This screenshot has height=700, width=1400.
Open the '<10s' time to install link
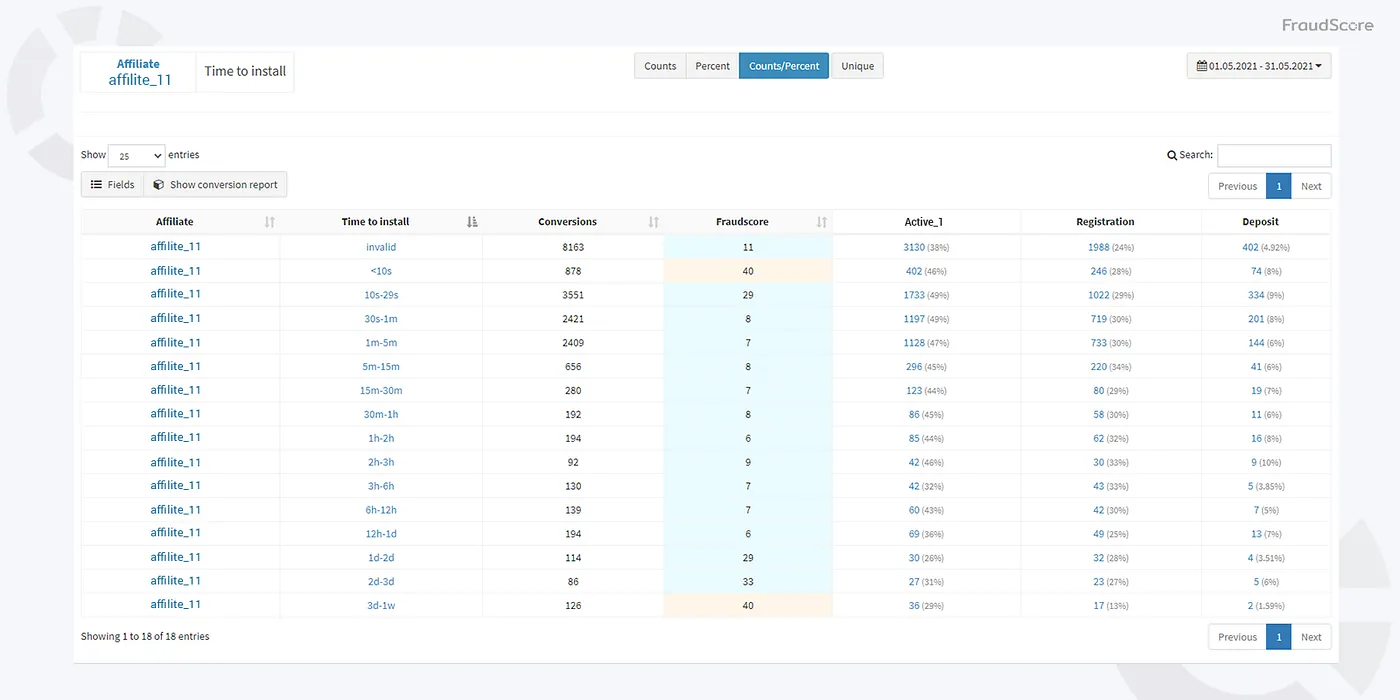381,271
